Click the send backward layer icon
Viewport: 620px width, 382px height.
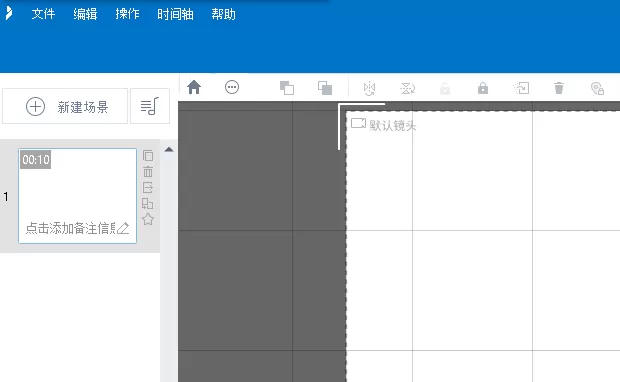point(325,88)
